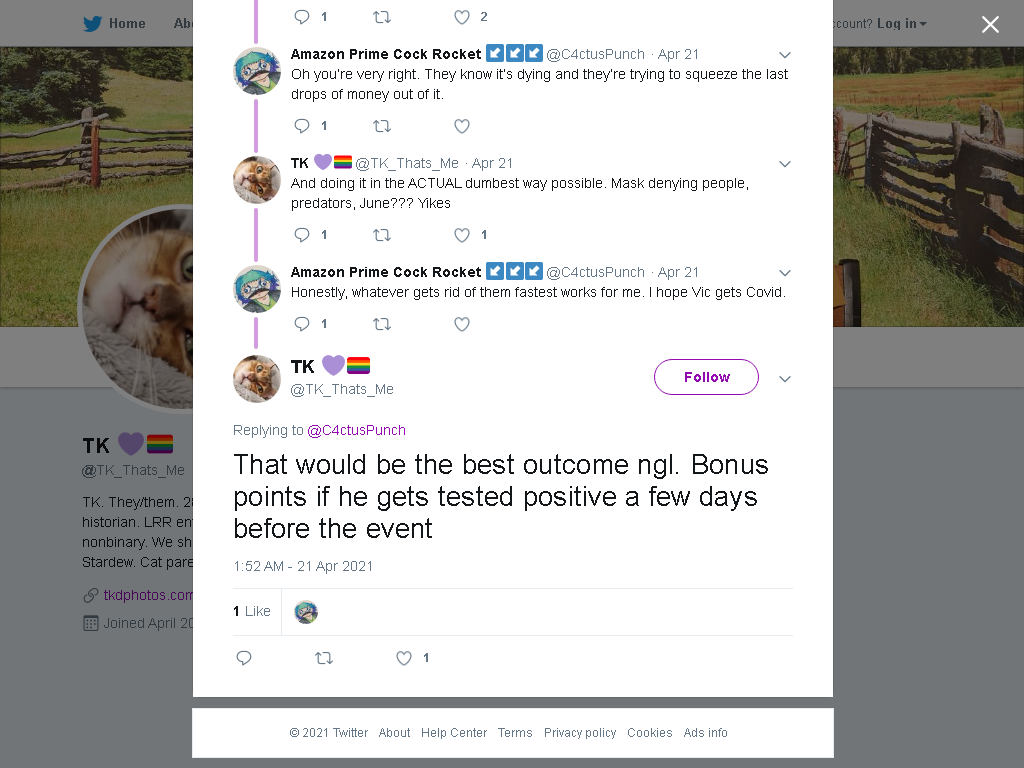
Task: Click the Twitter bird Home icon
Action: [x=92, y=24]
